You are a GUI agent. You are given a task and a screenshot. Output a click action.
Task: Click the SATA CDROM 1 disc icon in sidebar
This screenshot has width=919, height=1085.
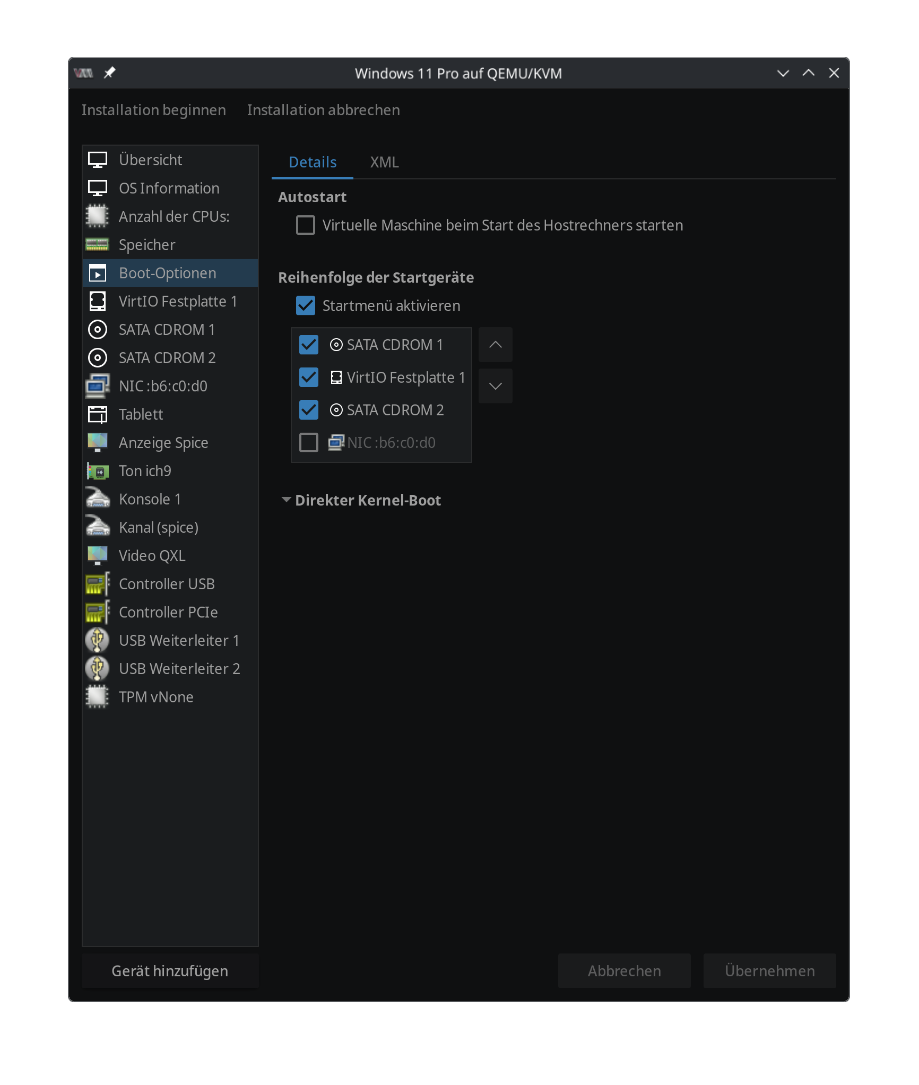pyautogui.click(x=97, y=329)
